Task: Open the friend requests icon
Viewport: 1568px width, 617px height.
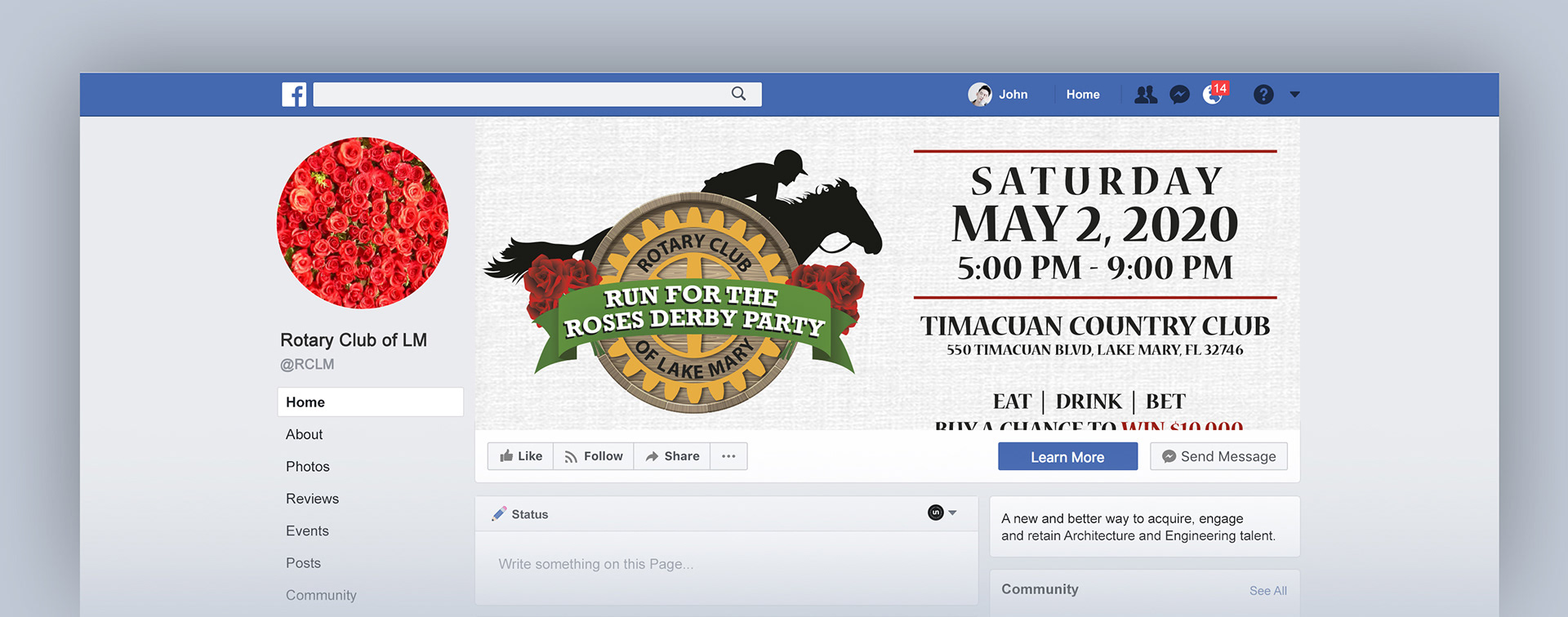Action: pos(1146,95)
